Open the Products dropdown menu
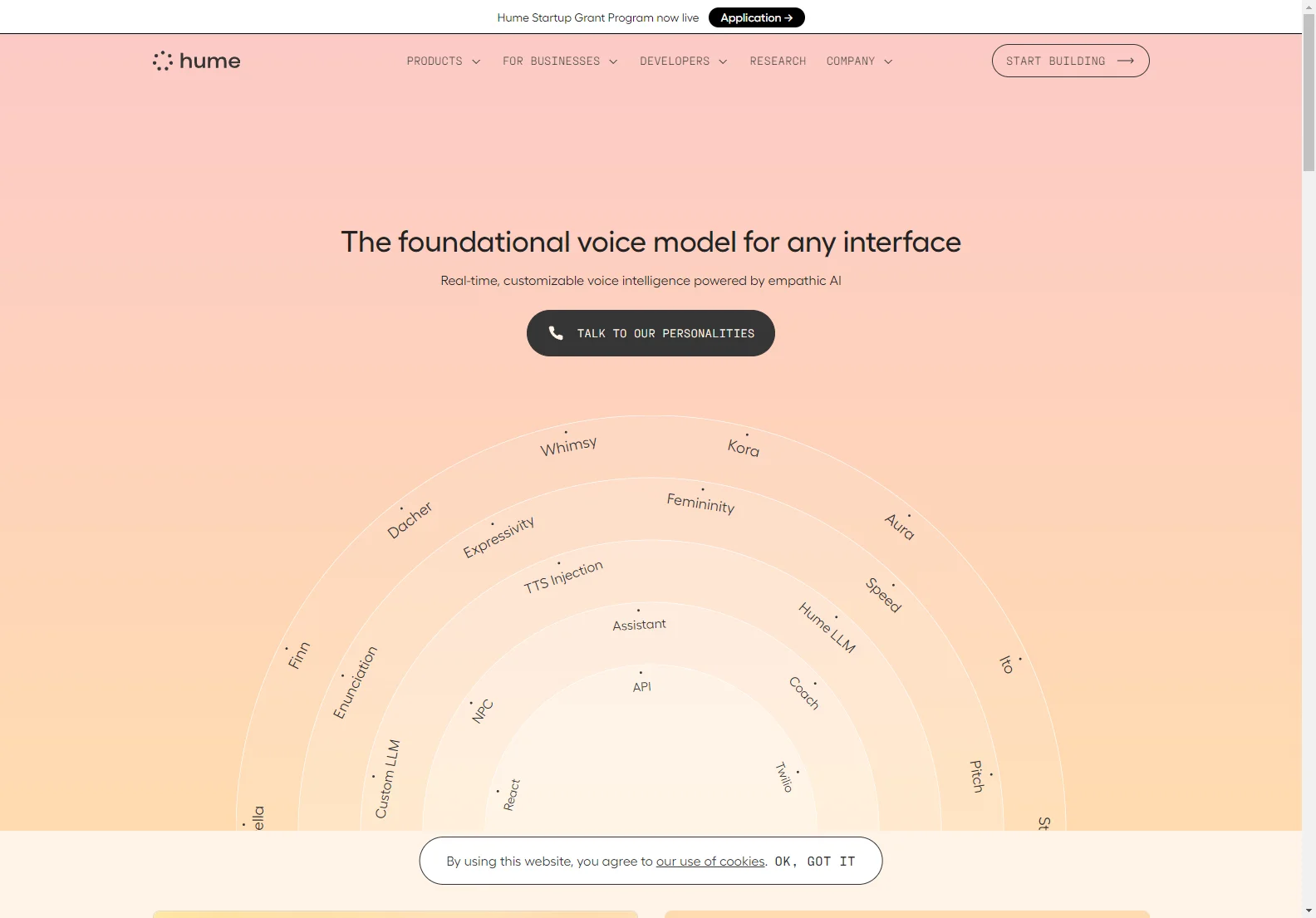1316x918 pixels. point(444,61)
